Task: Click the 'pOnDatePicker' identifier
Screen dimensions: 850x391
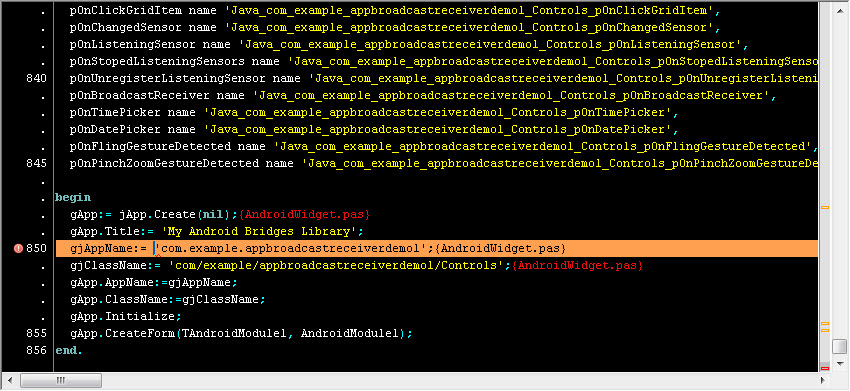Action: point(115,130)
